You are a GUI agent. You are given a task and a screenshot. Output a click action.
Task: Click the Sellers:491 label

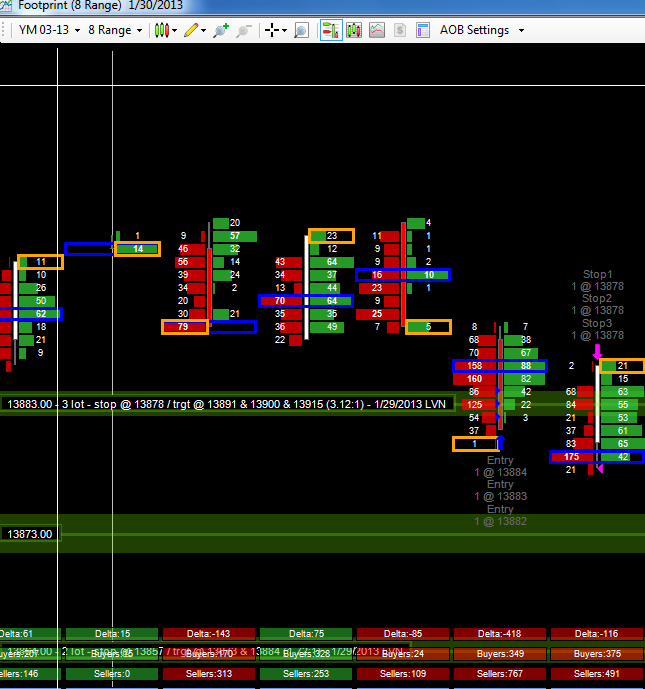pyautogui.click(x=597, y=674)
